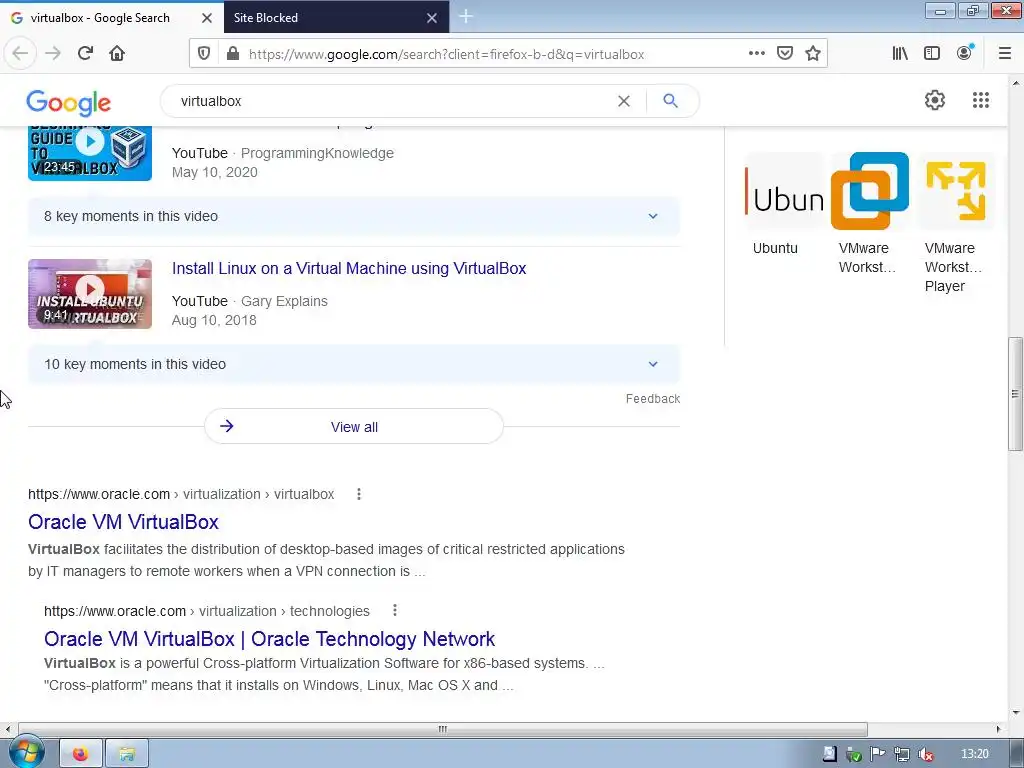Click the muted volume tray icon
The height and width of the screenshot is (768, 1024).
click(925, 754)
